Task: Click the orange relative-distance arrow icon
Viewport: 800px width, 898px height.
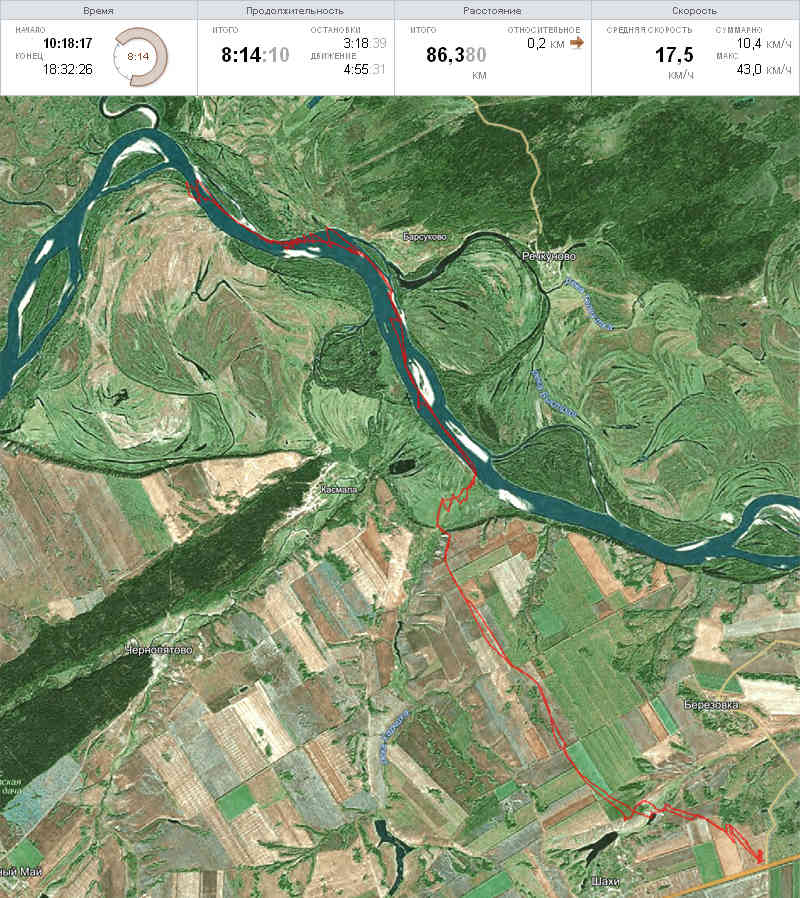Action: pyautogui.click(x=577, y=42)
